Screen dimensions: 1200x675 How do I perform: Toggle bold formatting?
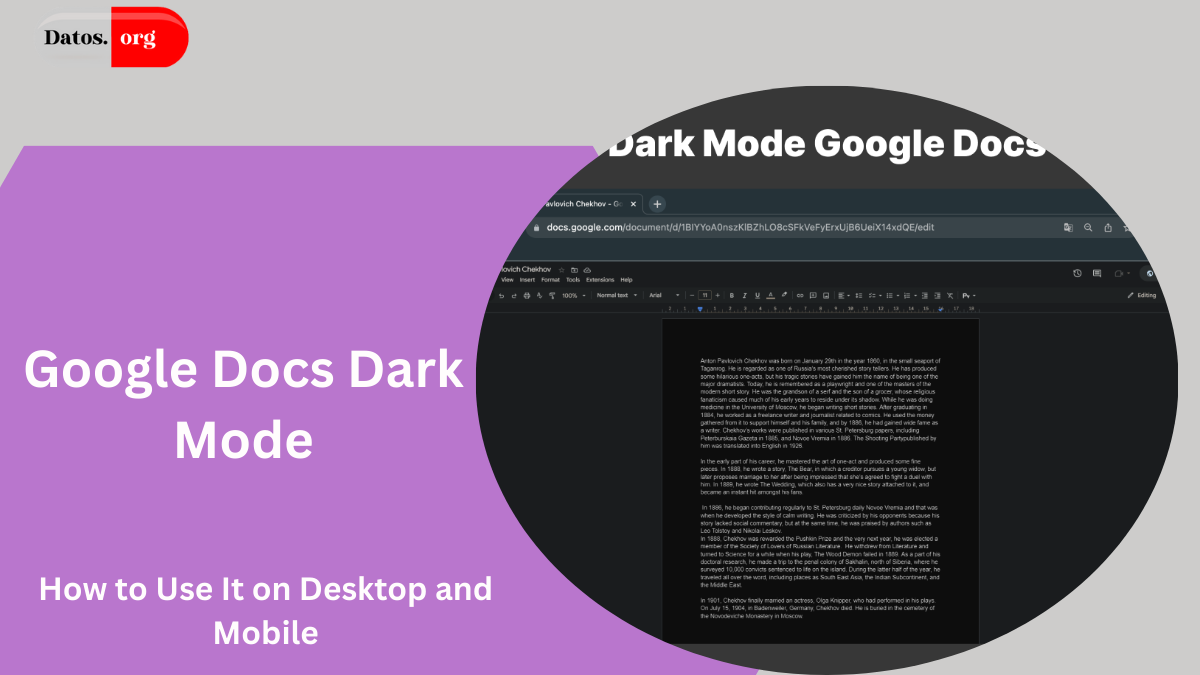click(732, 295)
